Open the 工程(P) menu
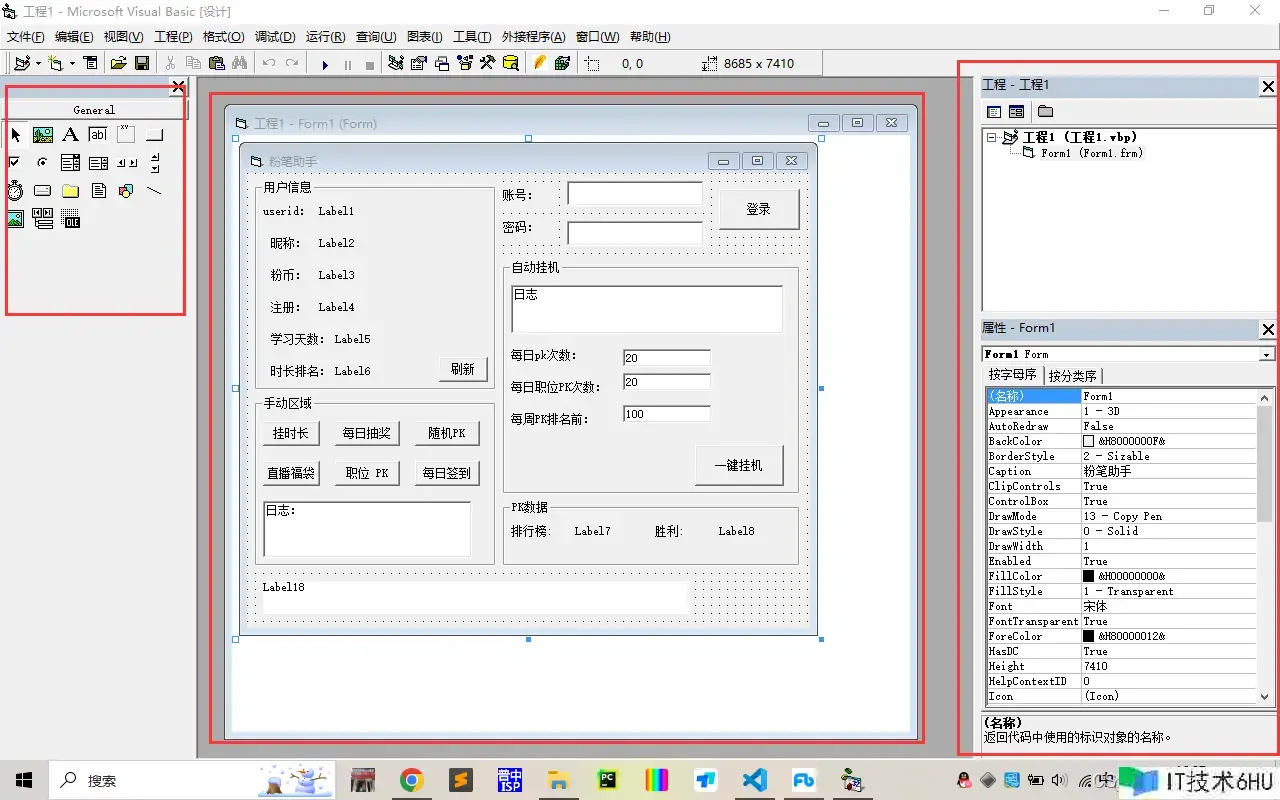This screenshot has width=1280, height=800. tap(173, 37)
